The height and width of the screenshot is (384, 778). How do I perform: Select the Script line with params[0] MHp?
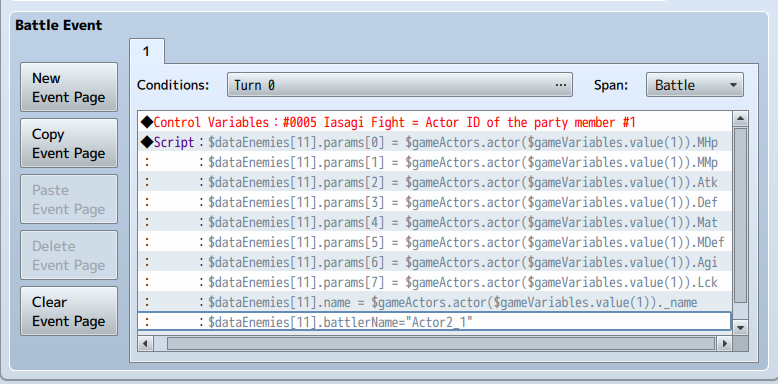coord(435,142)
